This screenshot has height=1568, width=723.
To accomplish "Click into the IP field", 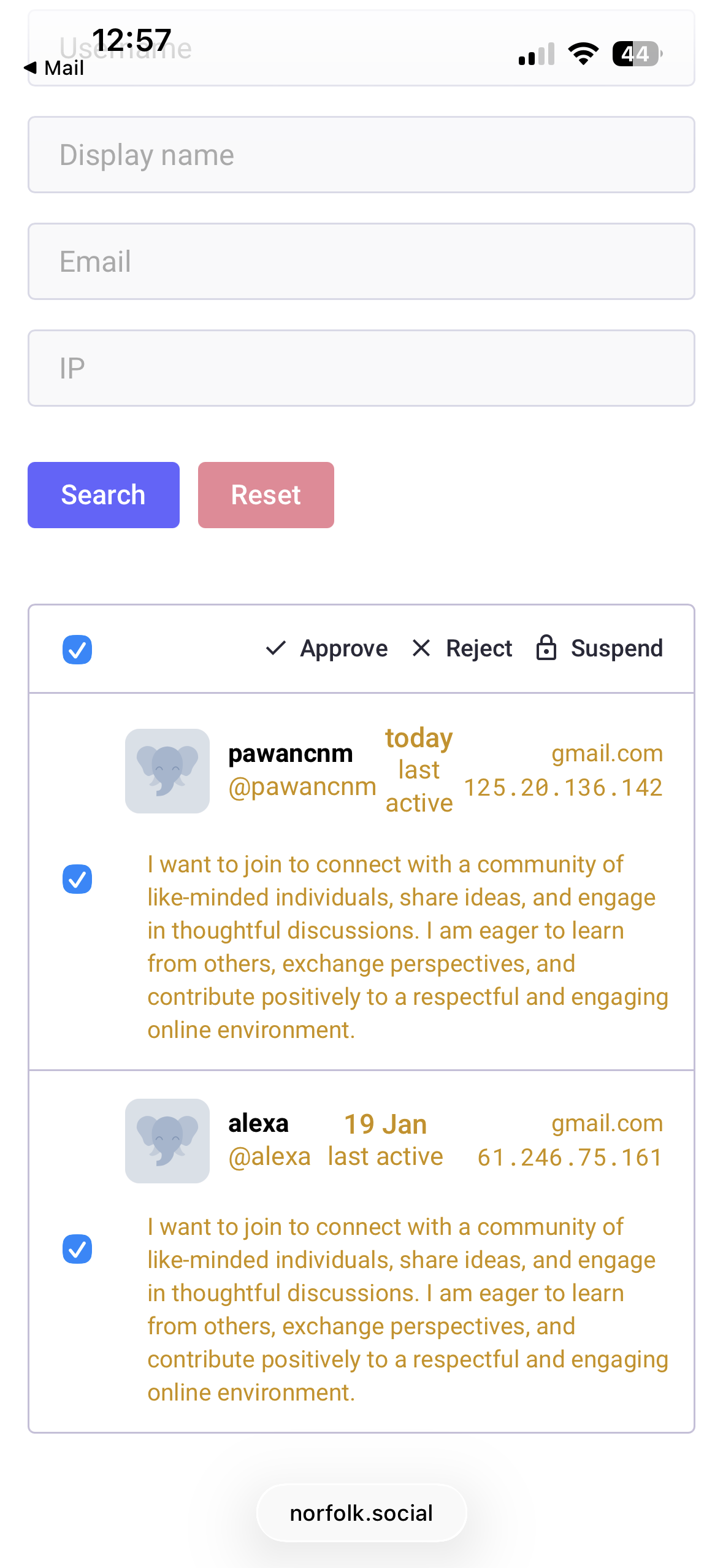I will click(361, 368).
